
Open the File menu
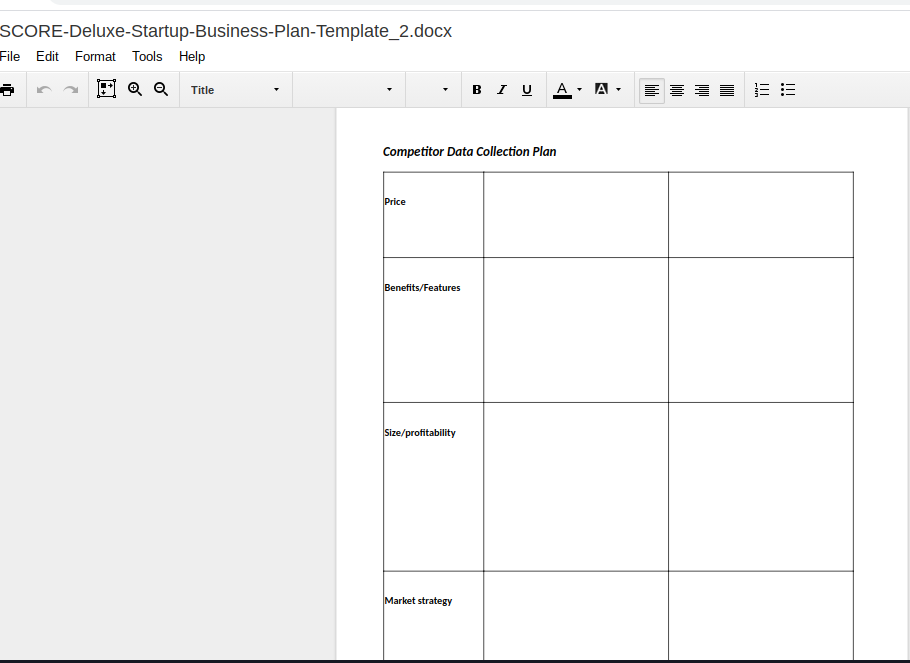10,56
